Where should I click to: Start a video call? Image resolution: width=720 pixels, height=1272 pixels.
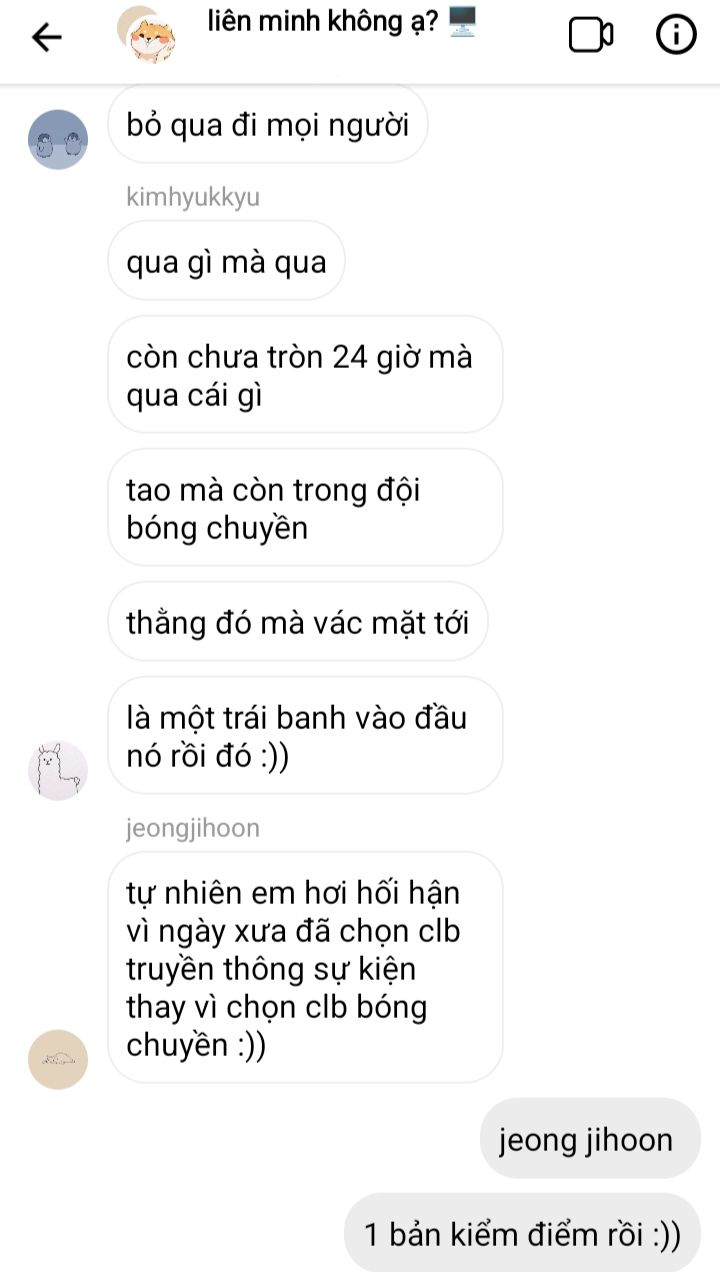coord(590,36)
